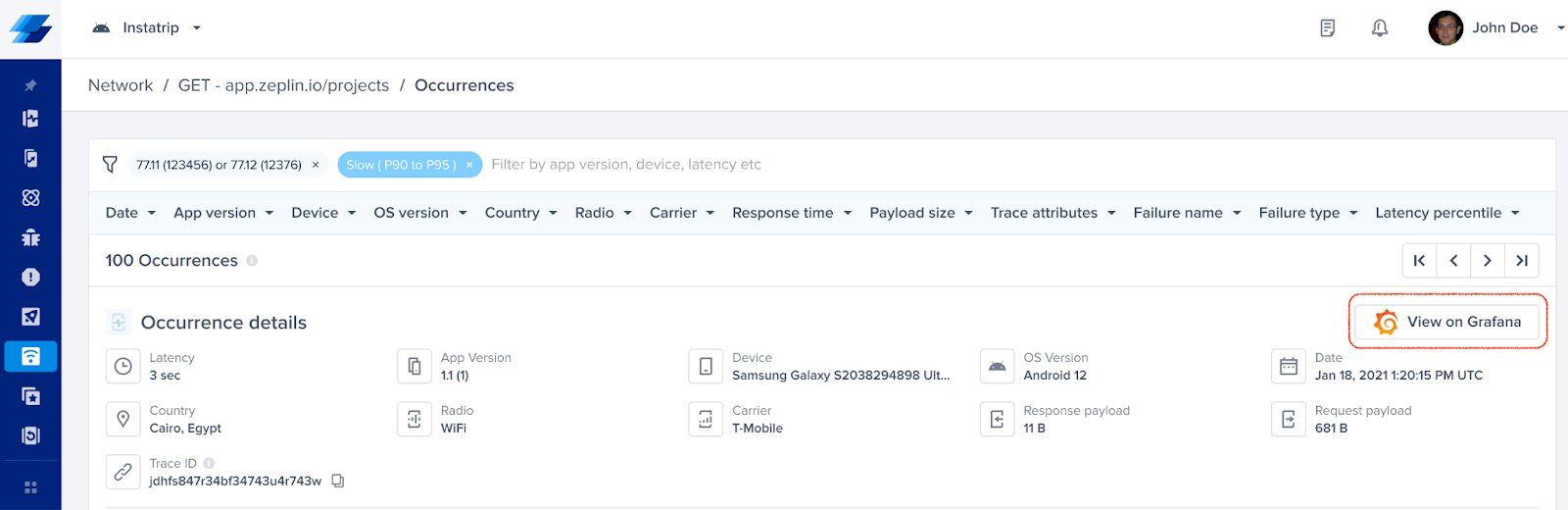
Task: Click the App Version copy-pages icon
Action: (415, 366)
